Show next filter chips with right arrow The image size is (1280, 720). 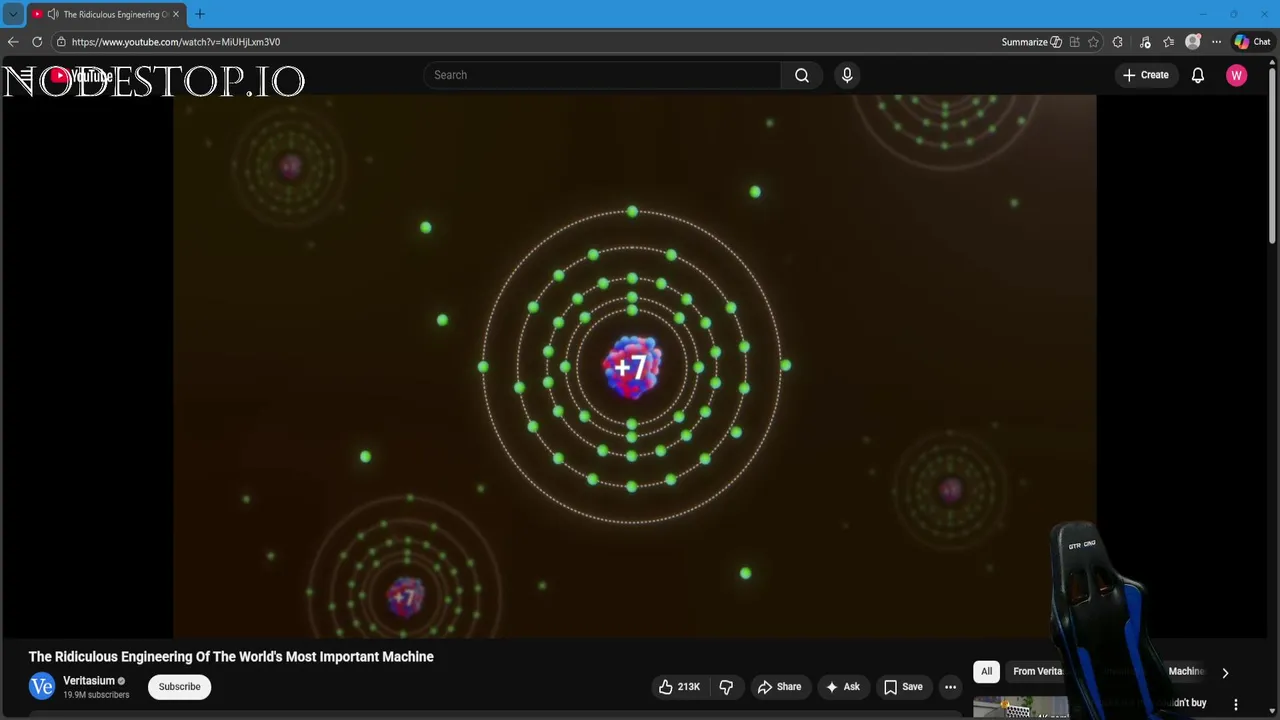coord(1225,672)
